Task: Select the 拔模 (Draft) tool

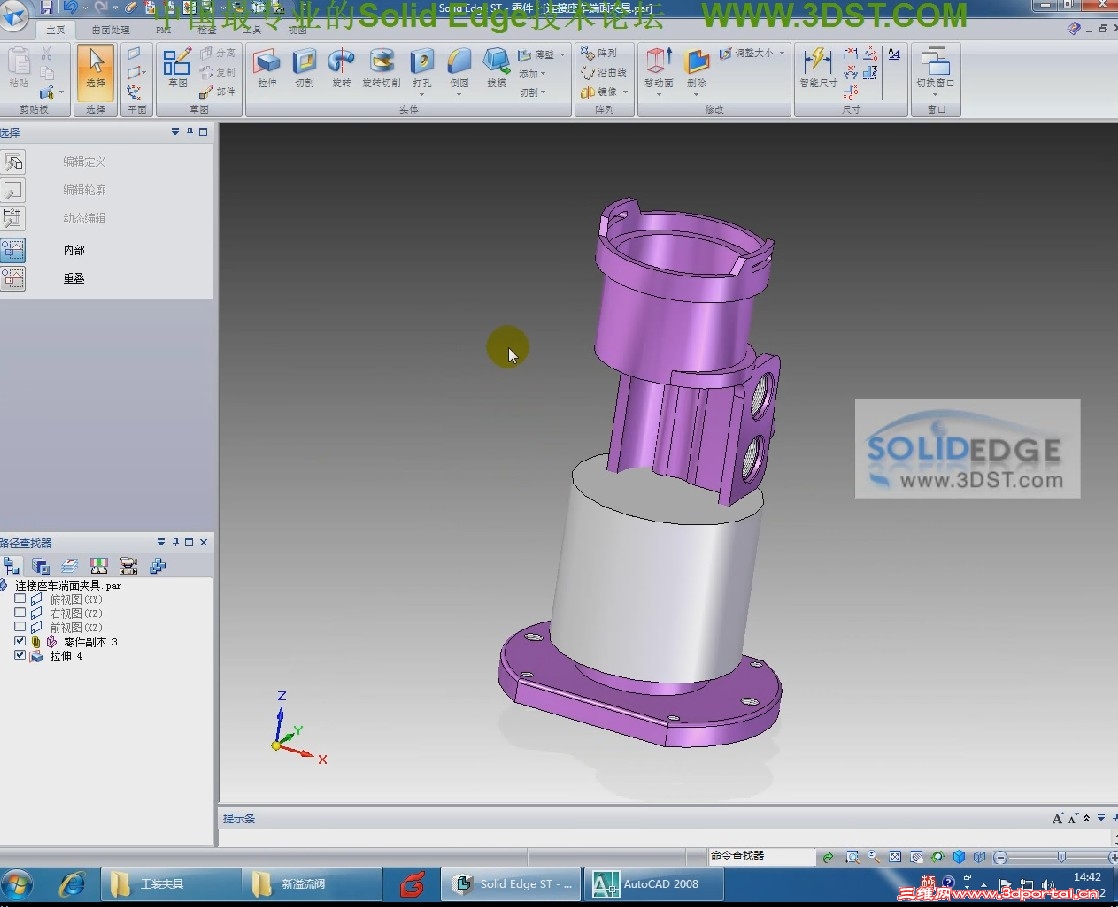Action: (x=496, y=68)
